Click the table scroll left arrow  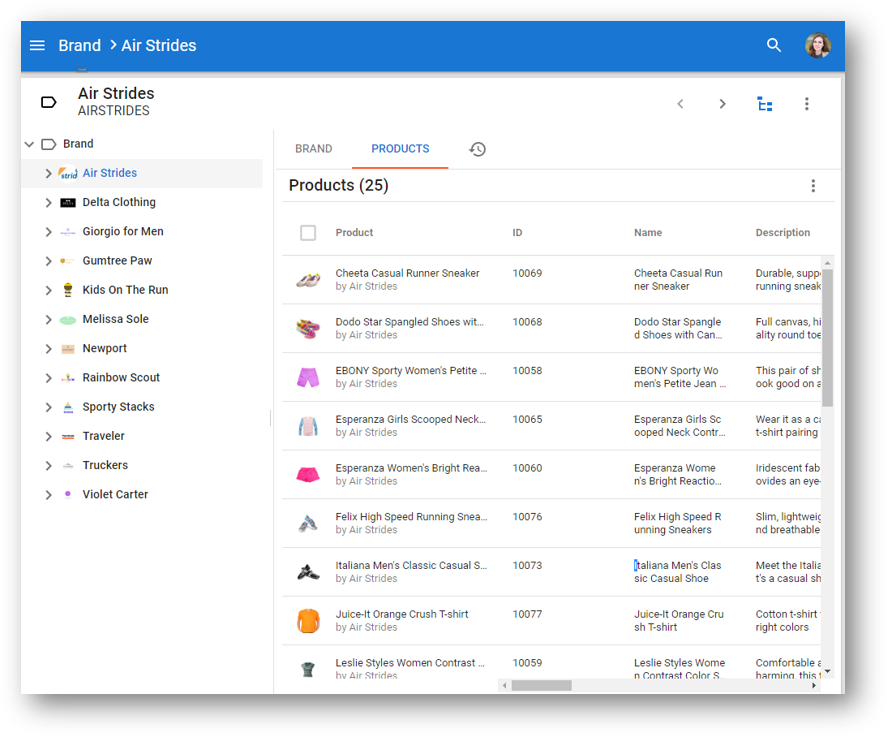point(504,686)
